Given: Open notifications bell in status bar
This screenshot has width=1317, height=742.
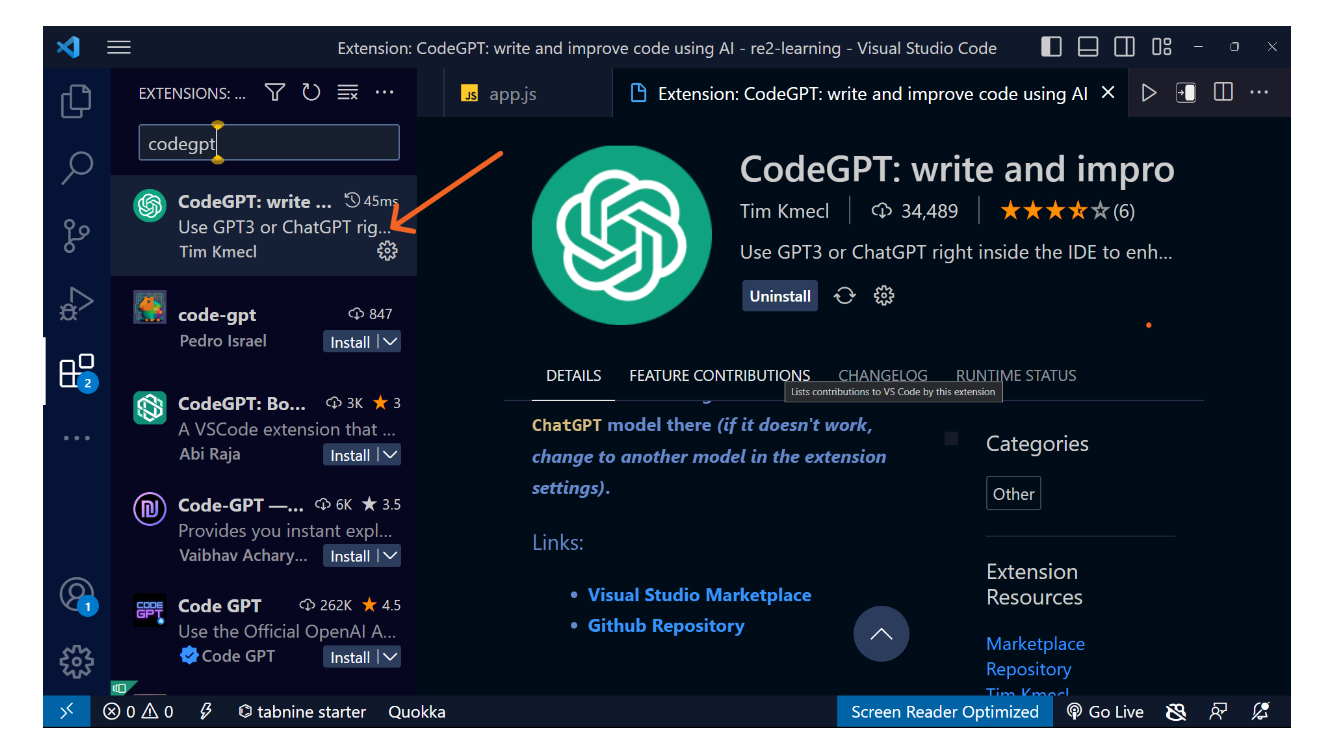Looking at the screenshot, I should [1261, 712].
